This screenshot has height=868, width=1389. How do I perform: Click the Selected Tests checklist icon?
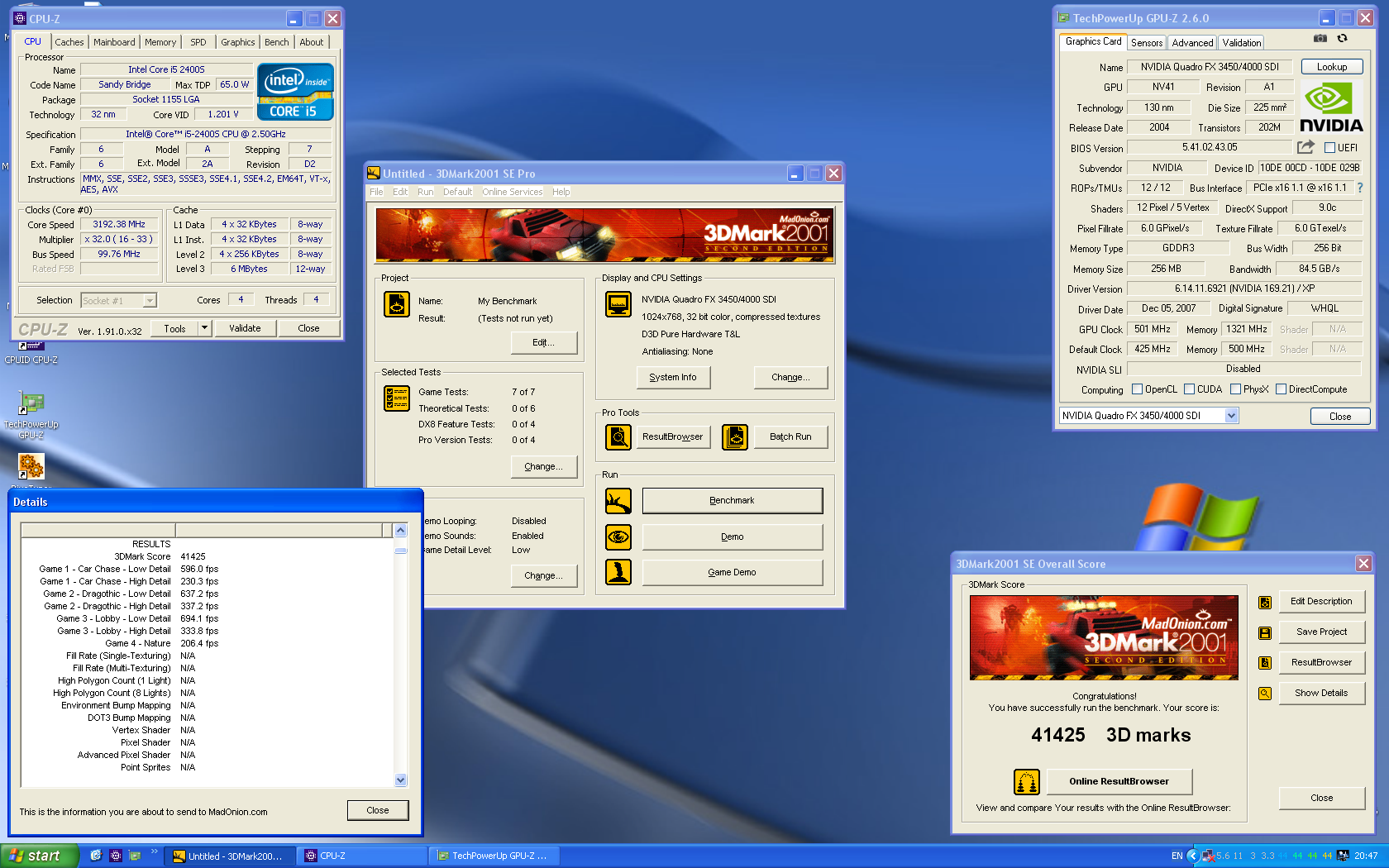[x=397, y=398]
